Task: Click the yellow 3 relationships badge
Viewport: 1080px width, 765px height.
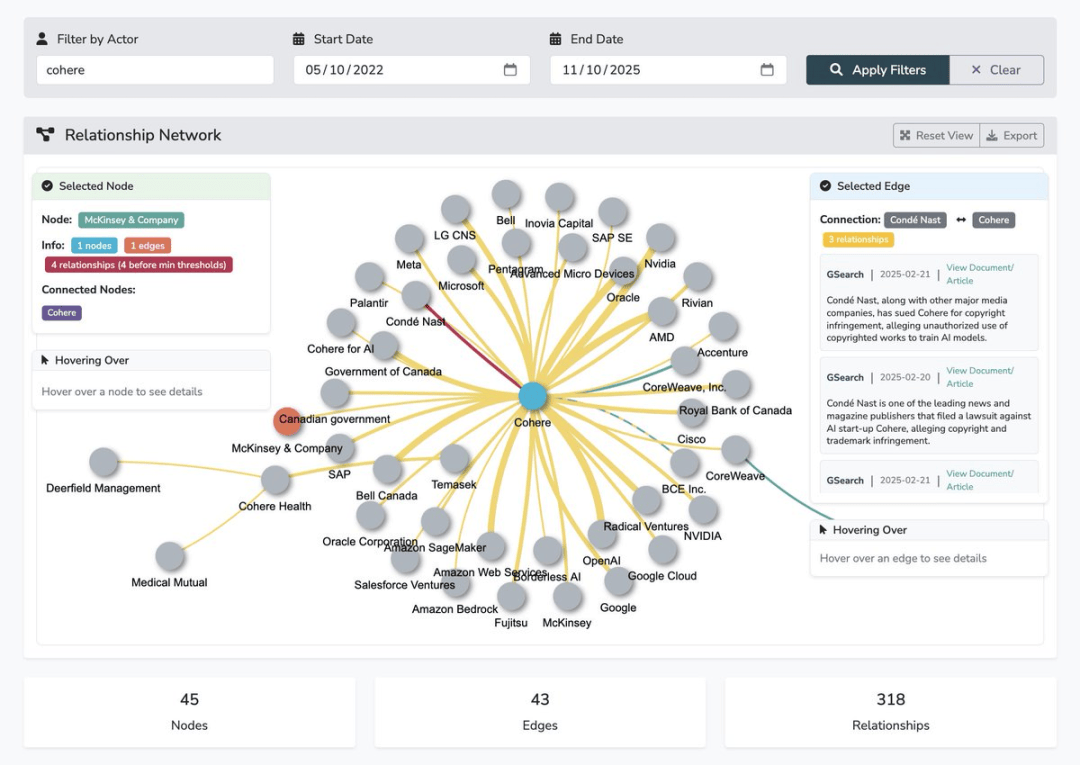Action: click(x=858, y=240)
